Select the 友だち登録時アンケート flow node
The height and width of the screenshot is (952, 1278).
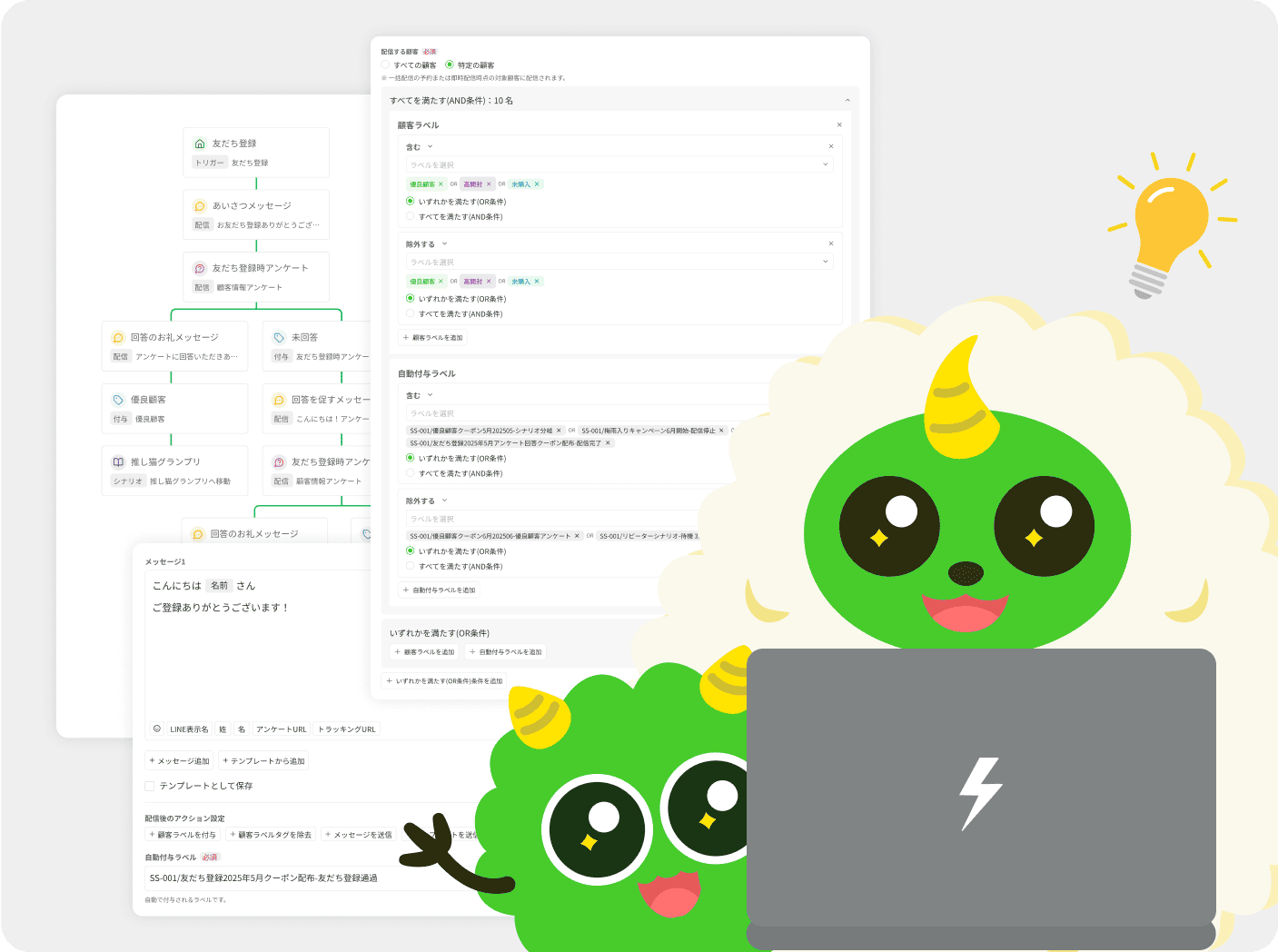tap(256, 277)
